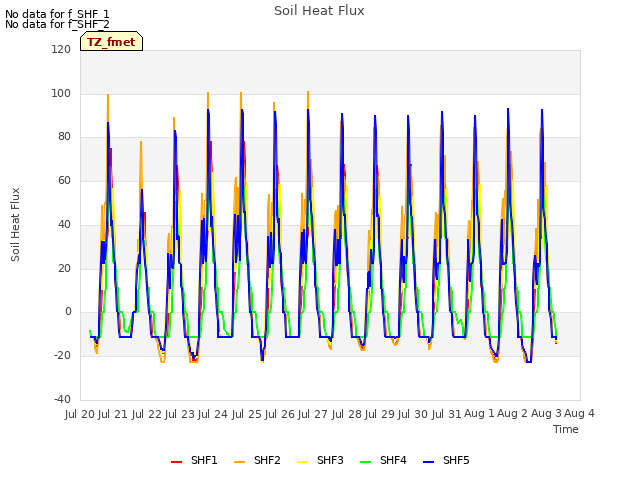This screenshot has height=480, width=640.
Task: Click the 40 y-axis tick label
Action: (x=64, y=224)
